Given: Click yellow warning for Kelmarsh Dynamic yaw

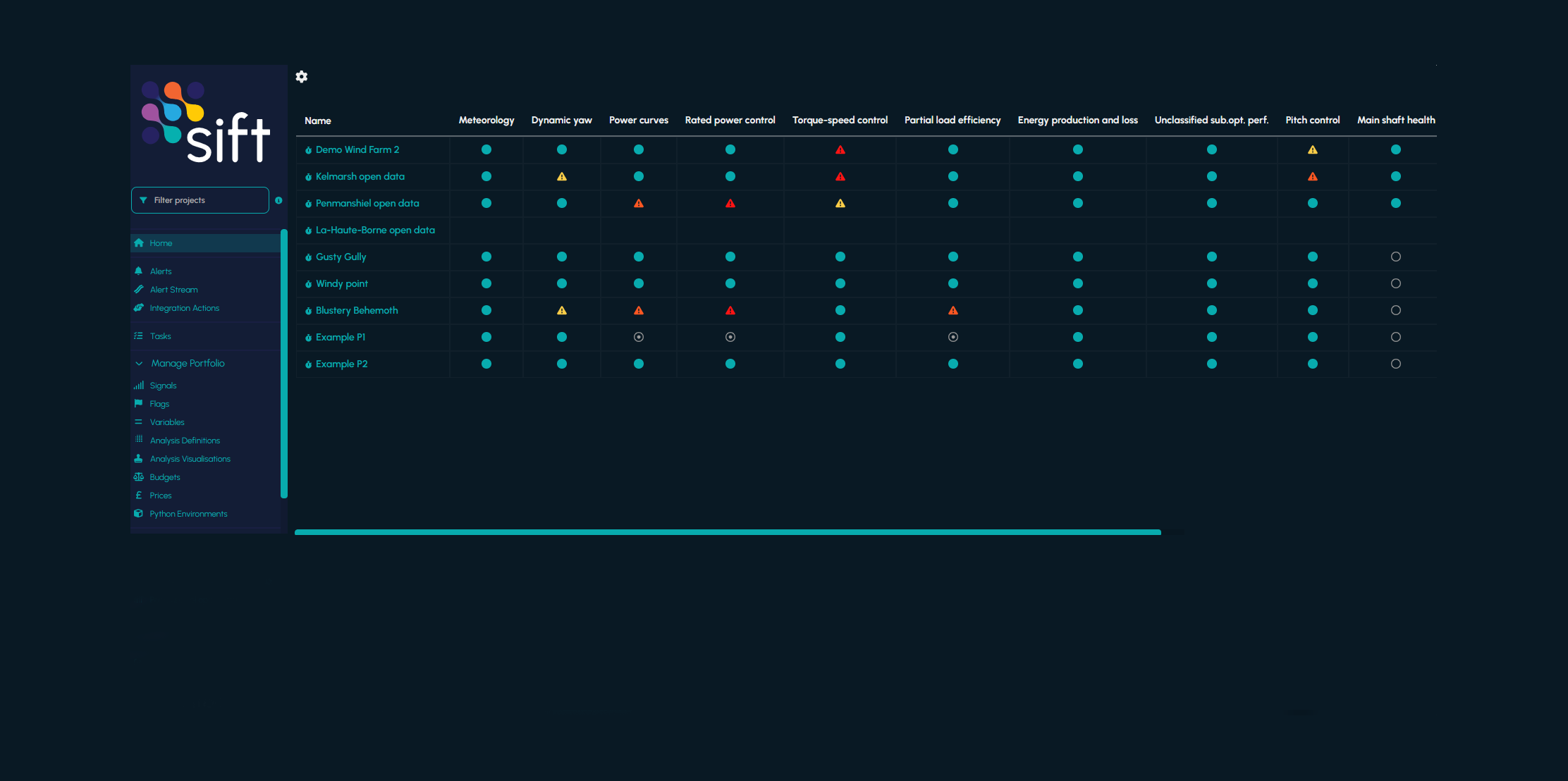Looking at the screenshot, I should click(x=562, y=177).
